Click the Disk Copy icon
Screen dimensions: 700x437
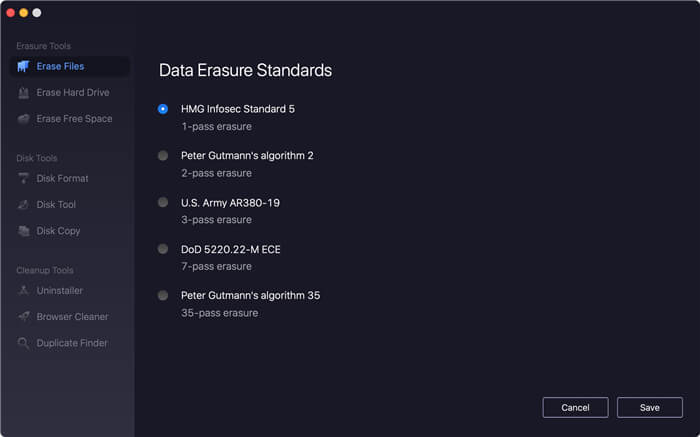pos(23,231)
